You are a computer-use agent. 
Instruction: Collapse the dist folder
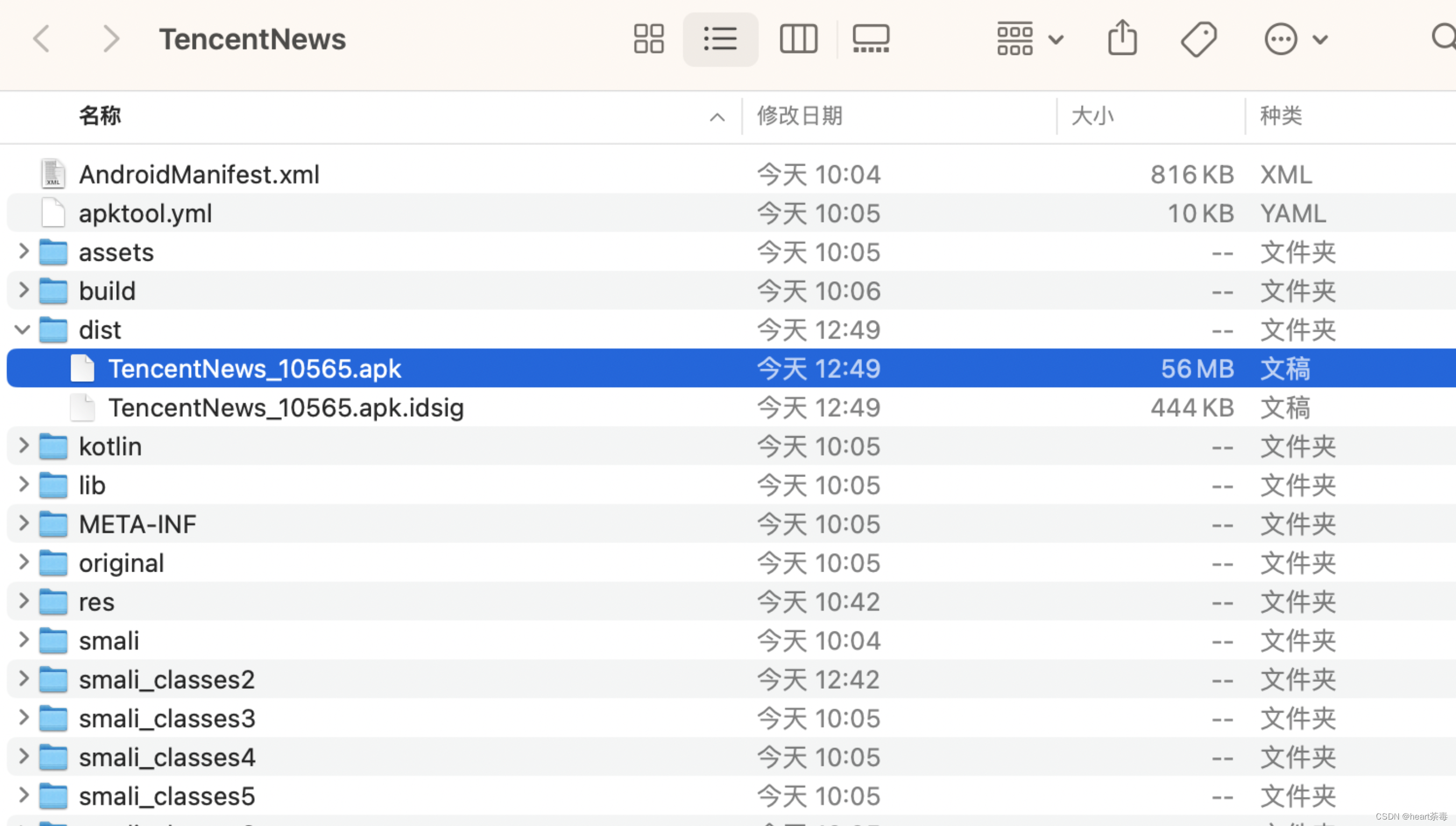(22, 329)
